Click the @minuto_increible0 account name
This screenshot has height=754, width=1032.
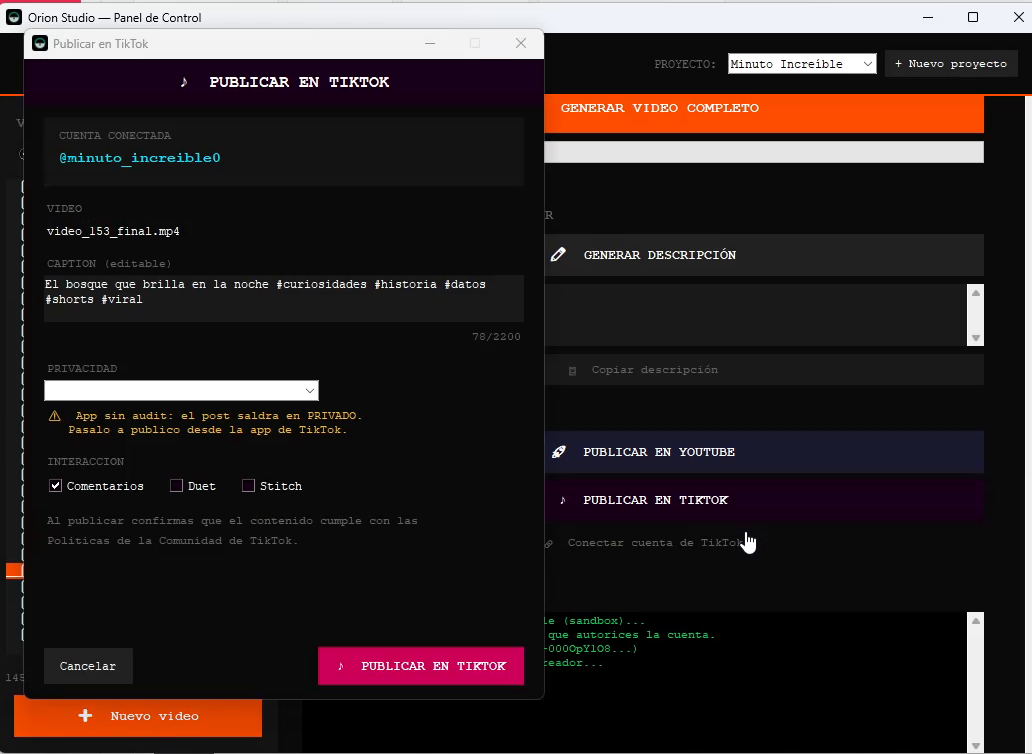click(140, 158)
